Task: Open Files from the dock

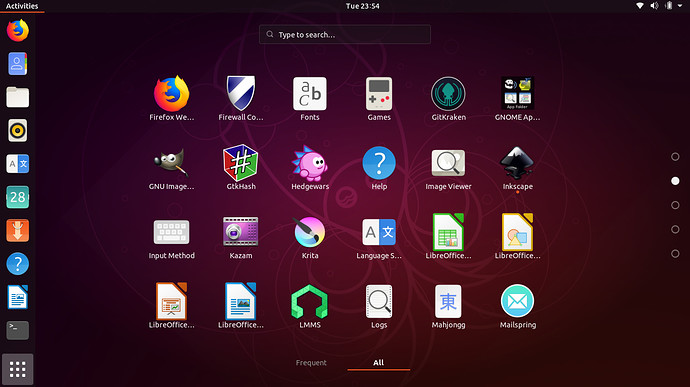Action: tap(18, 97)
